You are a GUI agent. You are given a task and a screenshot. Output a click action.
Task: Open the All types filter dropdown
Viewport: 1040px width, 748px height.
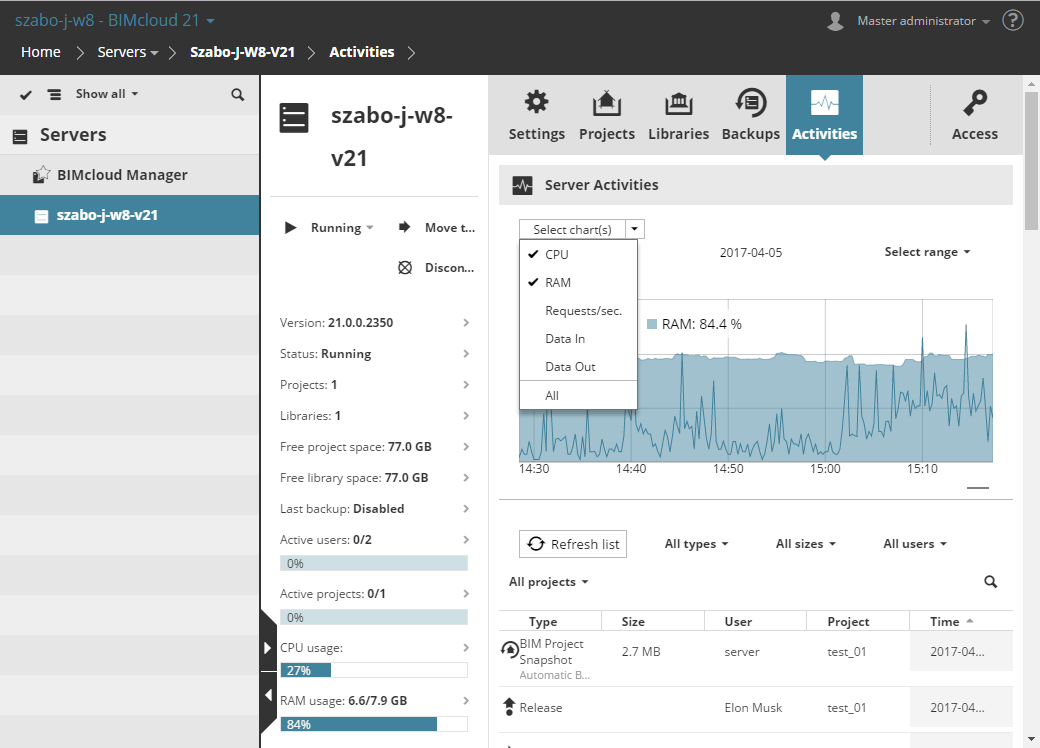pyautogui.click(x=696, y=544)
